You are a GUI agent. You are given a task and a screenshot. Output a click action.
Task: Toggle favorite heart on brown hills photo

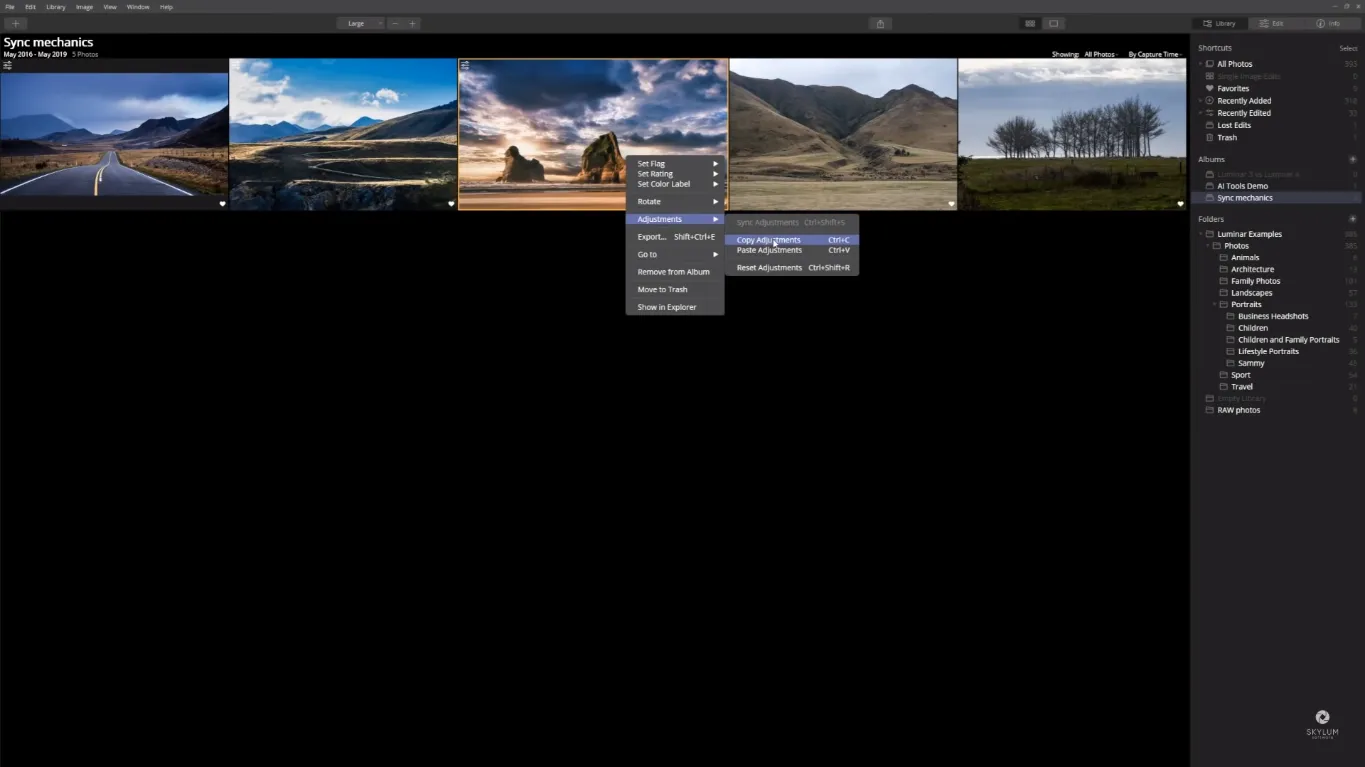point(951,204)
